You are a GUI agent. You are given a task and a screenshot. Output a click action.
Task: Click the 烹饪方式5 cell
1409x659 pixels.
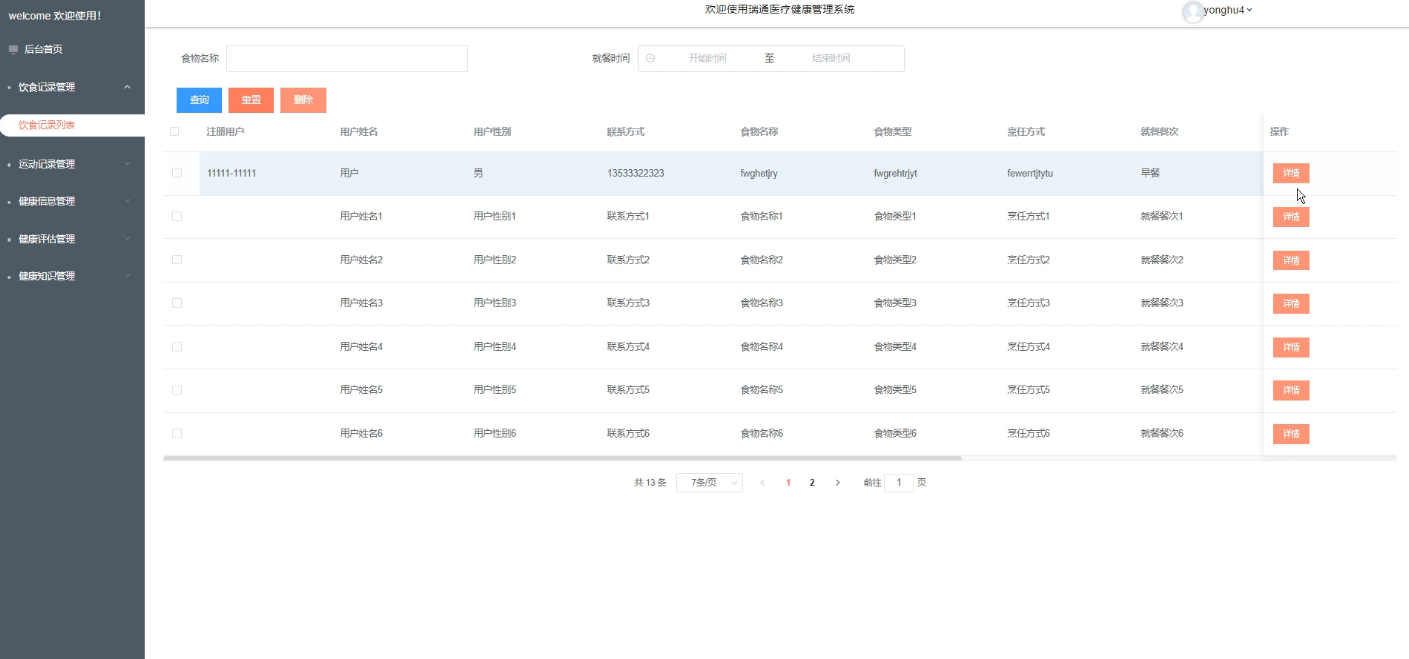coord(1029,390)
